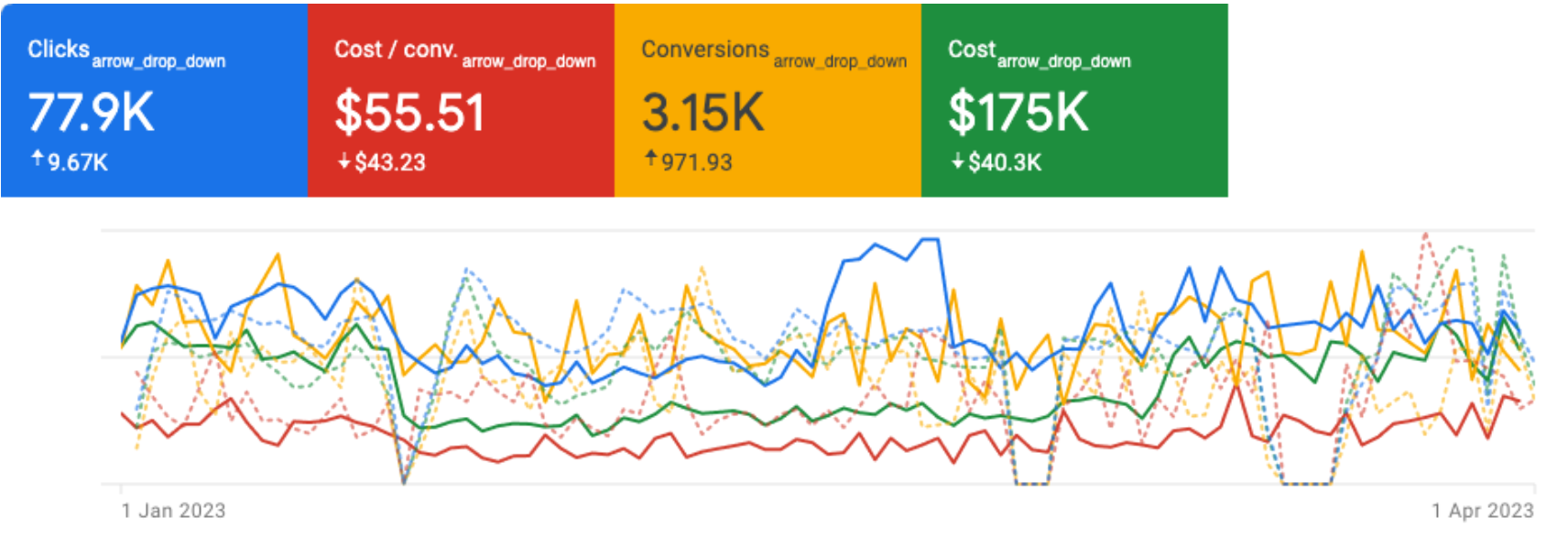Click the up arrow beside 9.67K
The image size is (1568, 538).
[x=38, y=159]
